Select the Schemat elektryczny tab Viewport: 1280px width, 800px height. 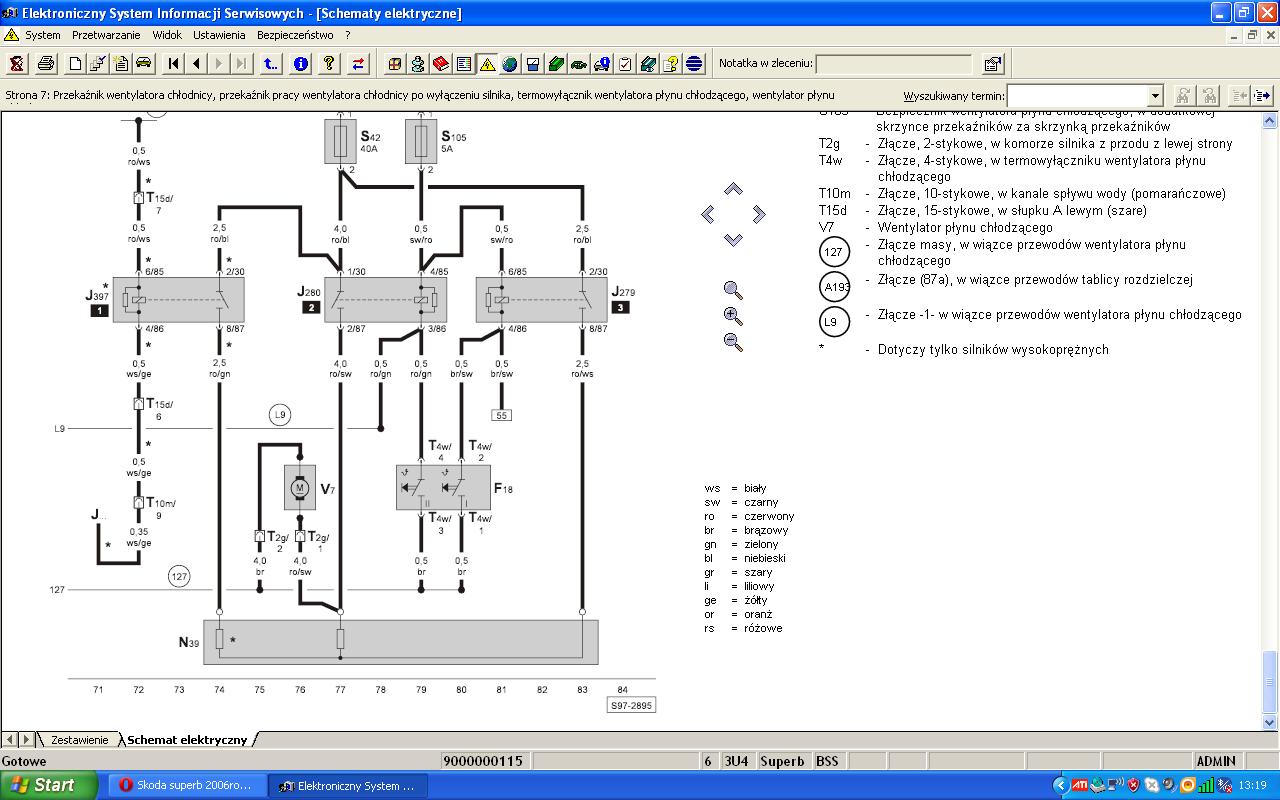[187, 740]
